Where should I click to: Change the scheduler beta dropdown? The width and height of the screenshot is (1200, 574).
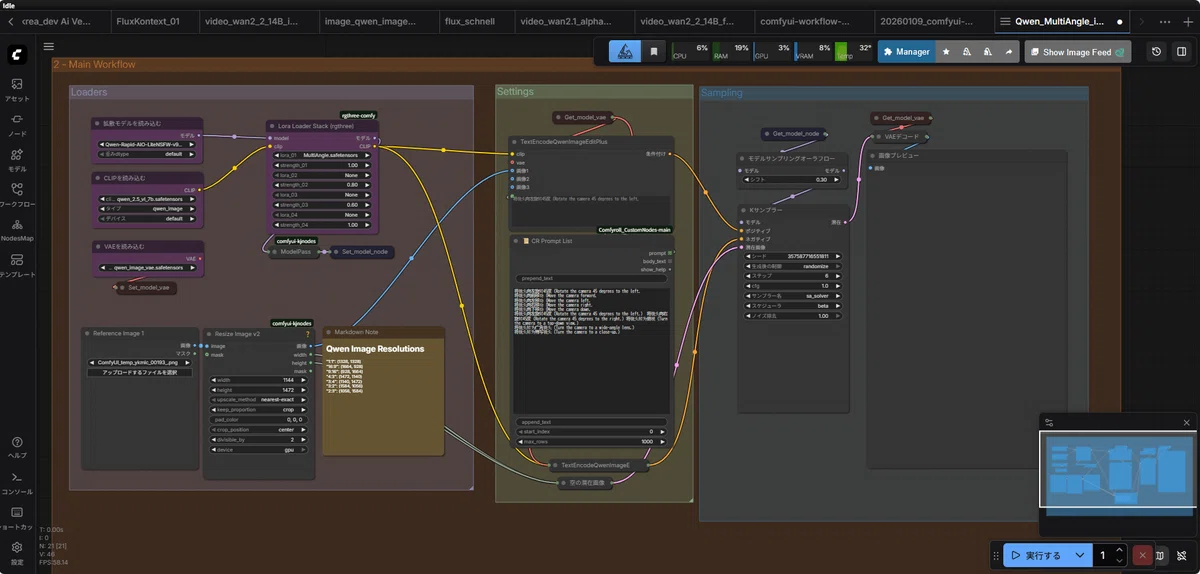tap(795, 307)
